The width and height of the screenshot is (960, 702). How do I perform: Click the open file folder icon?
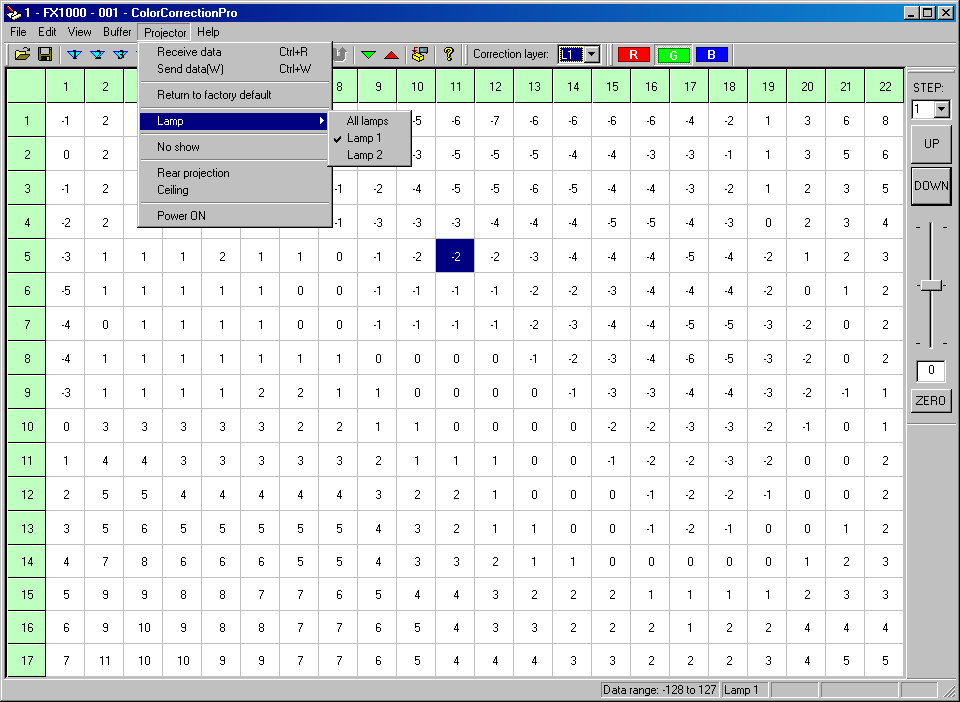[x=23, y=54]
